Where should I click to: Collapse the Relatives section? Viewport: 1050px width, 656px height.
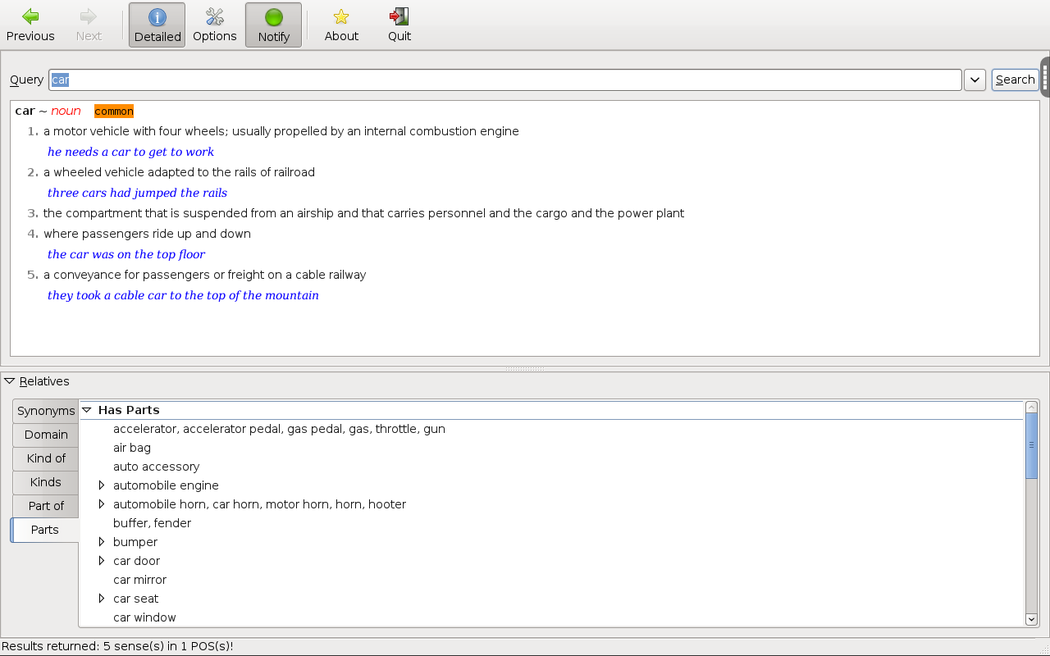[x=10, y=381]
